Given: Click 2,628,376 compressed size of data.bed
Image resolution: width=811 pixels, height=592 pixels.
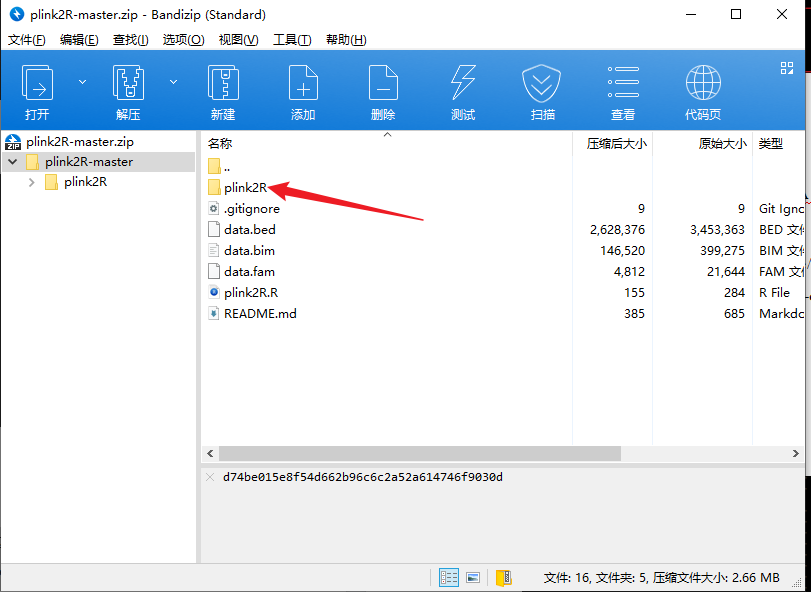Looking at the screenshot, I should click(618, 230).
